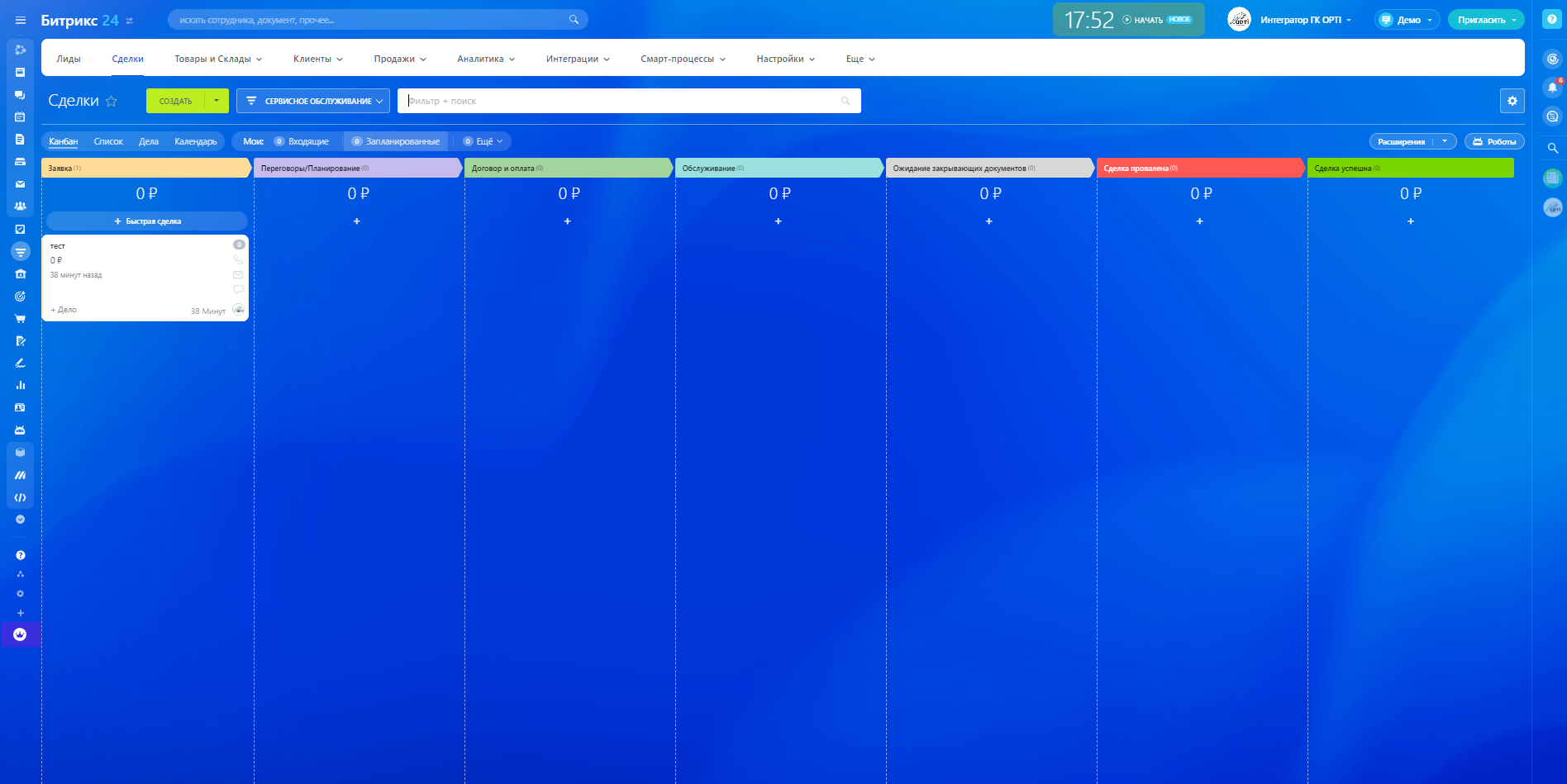Click the question mark help icon in left sidebar

(x=20, y=555)
